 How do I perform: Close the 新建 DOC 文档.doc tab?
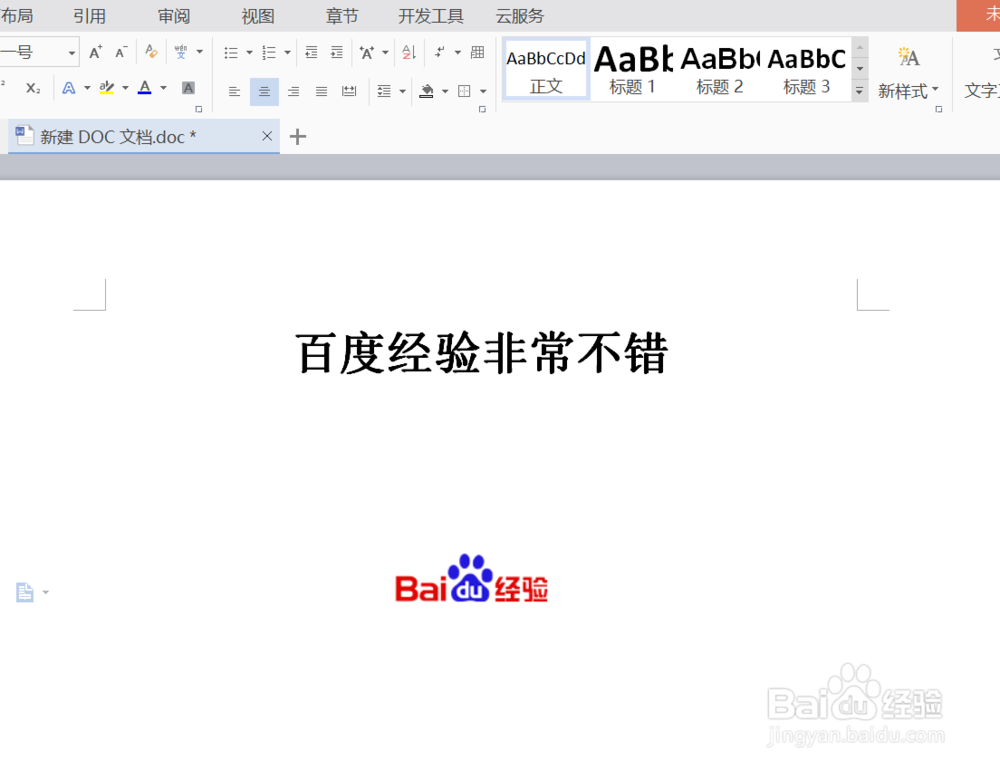coord(267,136)
